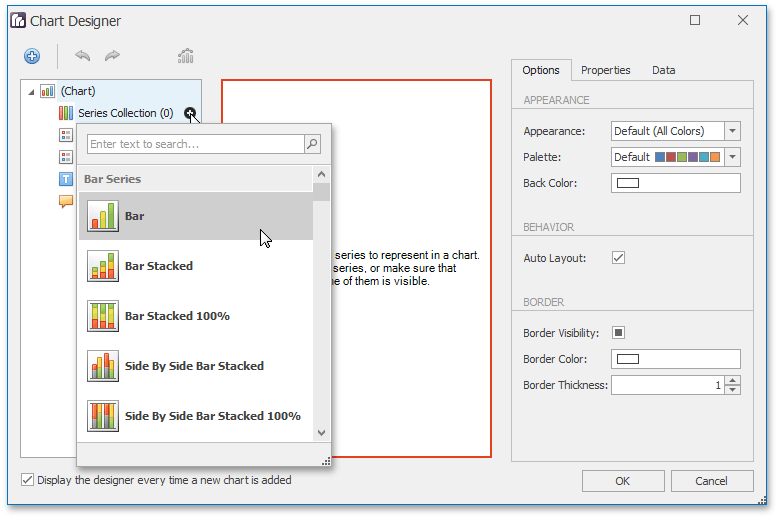Click the Back Color swatch
Screen dimensions: 780x520
coord(628,183)
